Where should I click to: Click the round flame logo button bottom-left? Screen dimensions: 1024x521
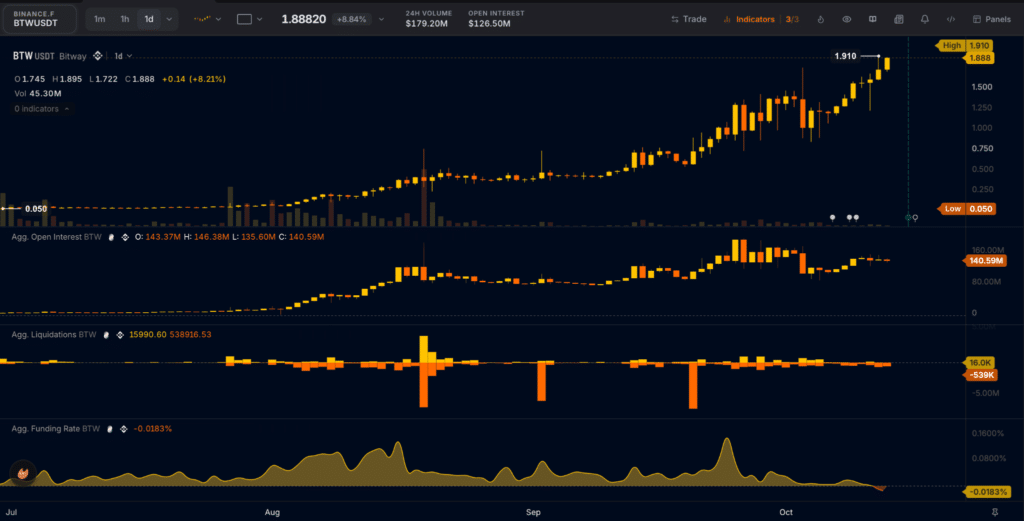coord(23,473)
